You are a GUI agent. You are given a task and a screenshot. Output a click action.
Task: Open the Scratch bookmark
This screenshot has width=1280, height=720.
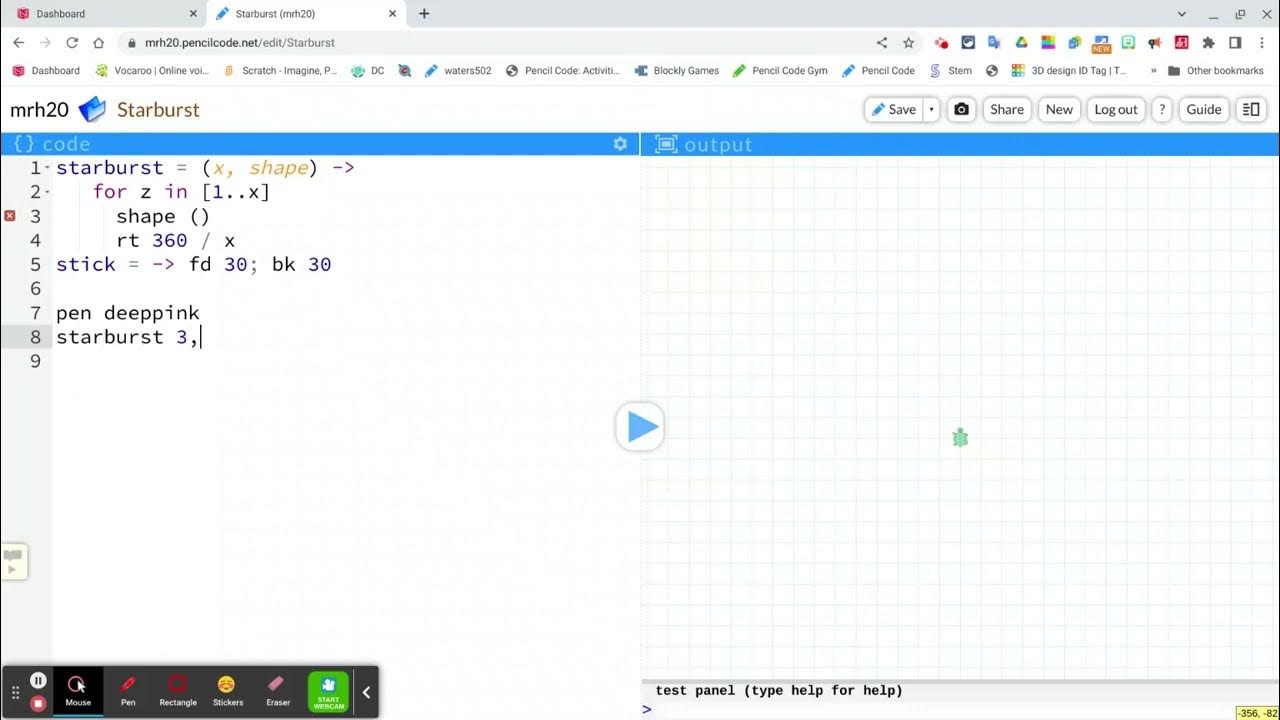(x=280, y=70)
